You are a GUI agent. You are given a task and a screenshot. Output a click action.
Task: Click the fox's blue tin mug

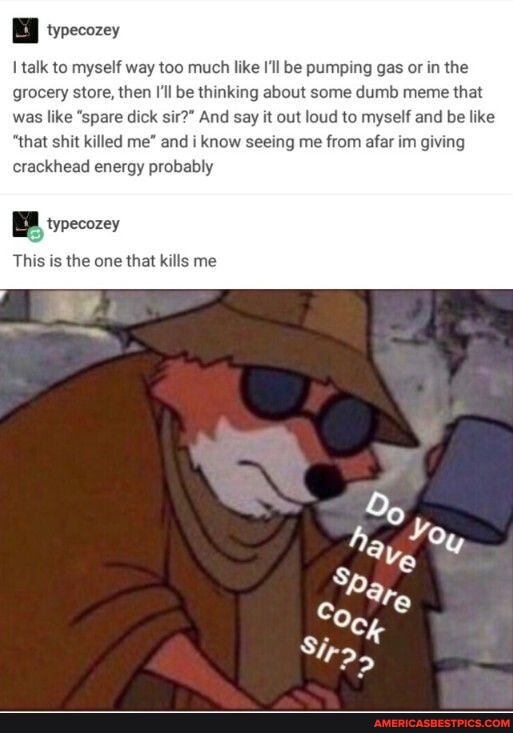pos(470,478)
